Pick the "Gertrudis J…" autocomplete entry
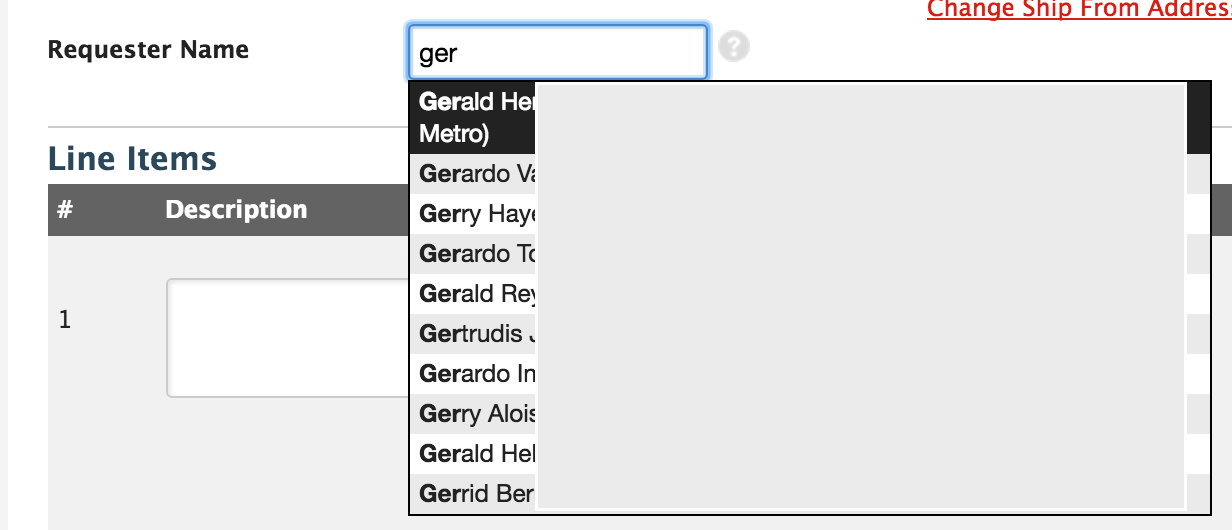This screenshot has height=530, width=1232. 477,334
